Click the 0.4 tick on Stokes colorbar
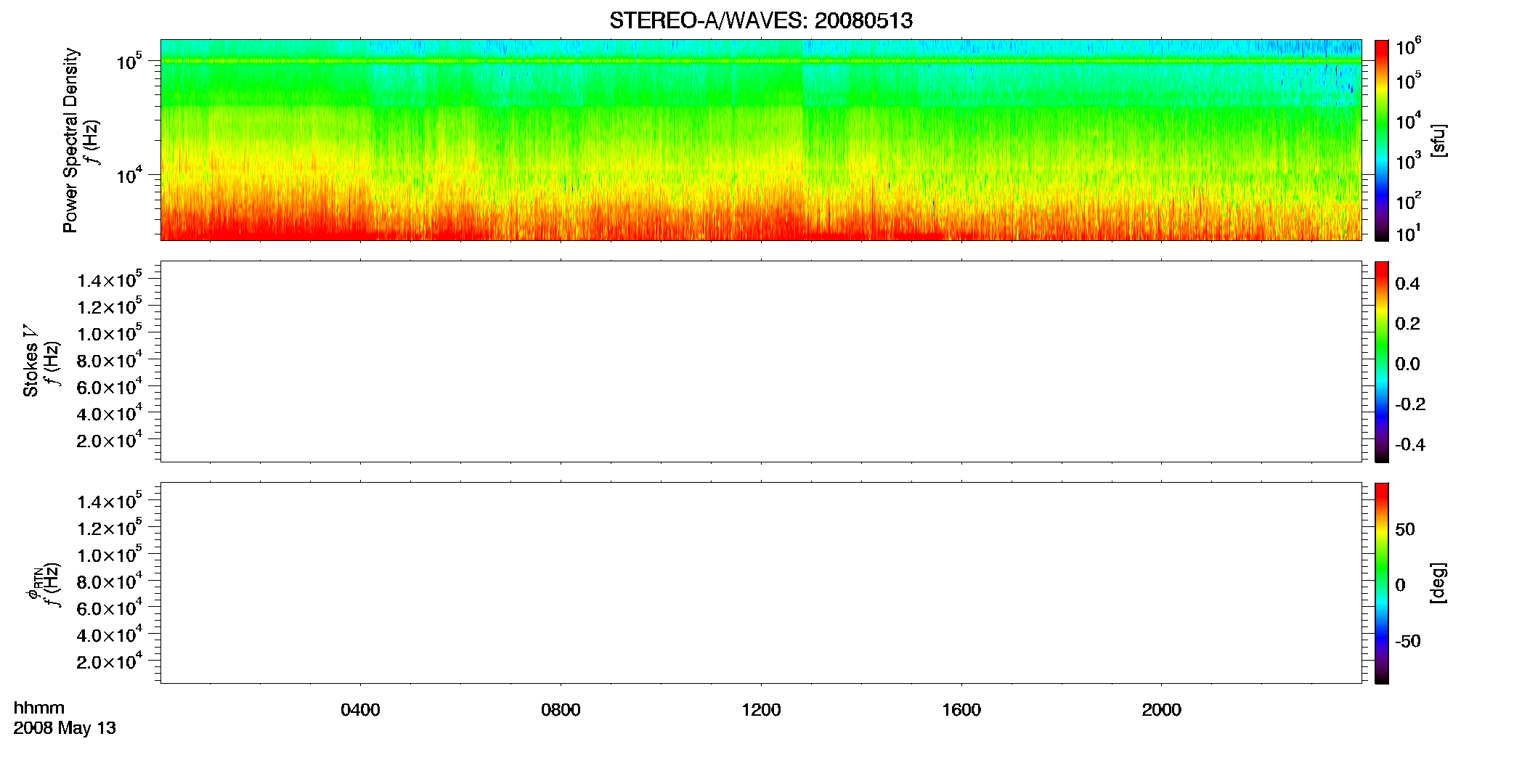This screenshot has width=1522, height=784. coord(1407,284)
